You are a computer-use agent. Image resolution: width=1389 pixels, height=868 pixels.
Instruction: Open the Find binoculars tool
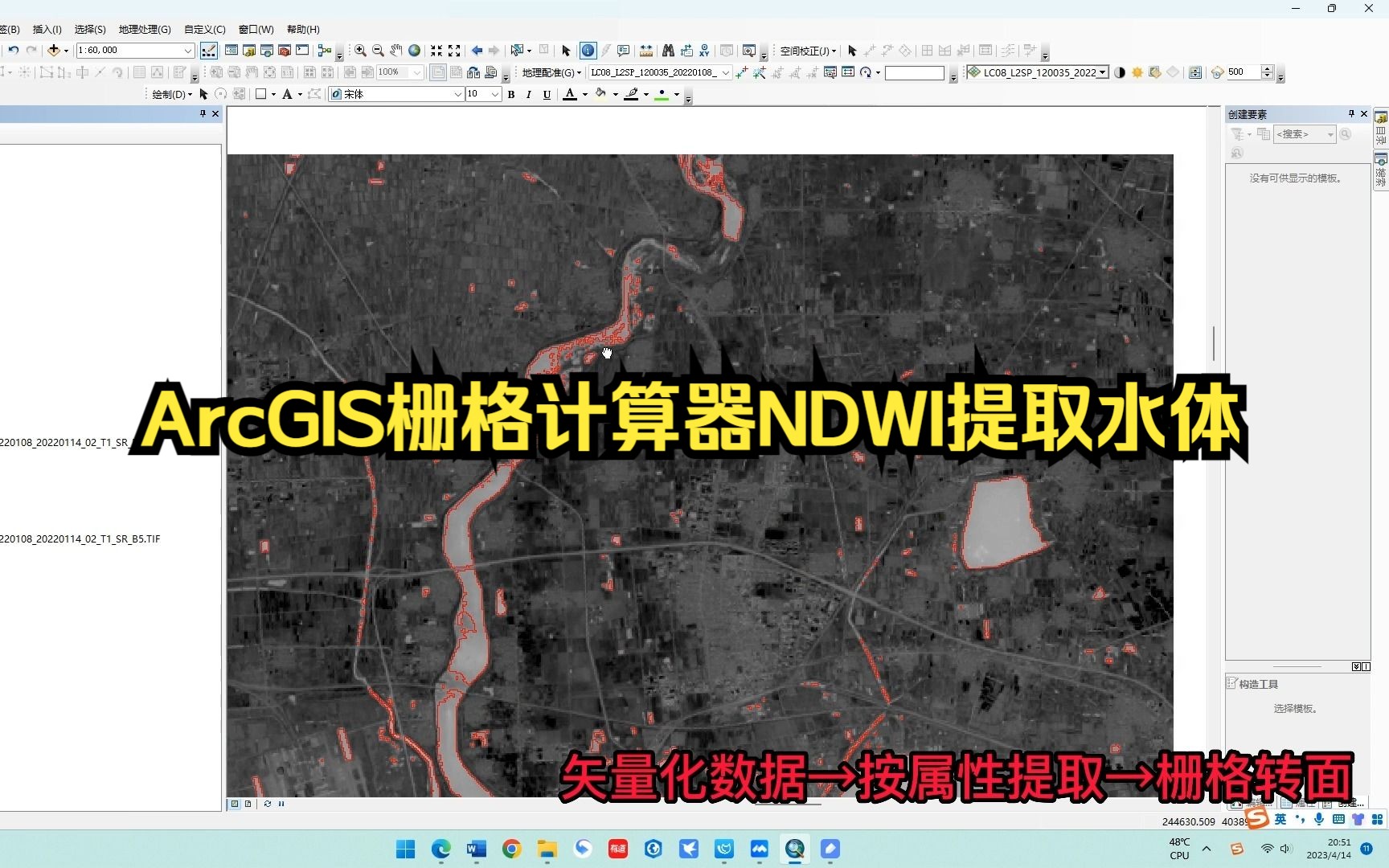tap(668, 51)
